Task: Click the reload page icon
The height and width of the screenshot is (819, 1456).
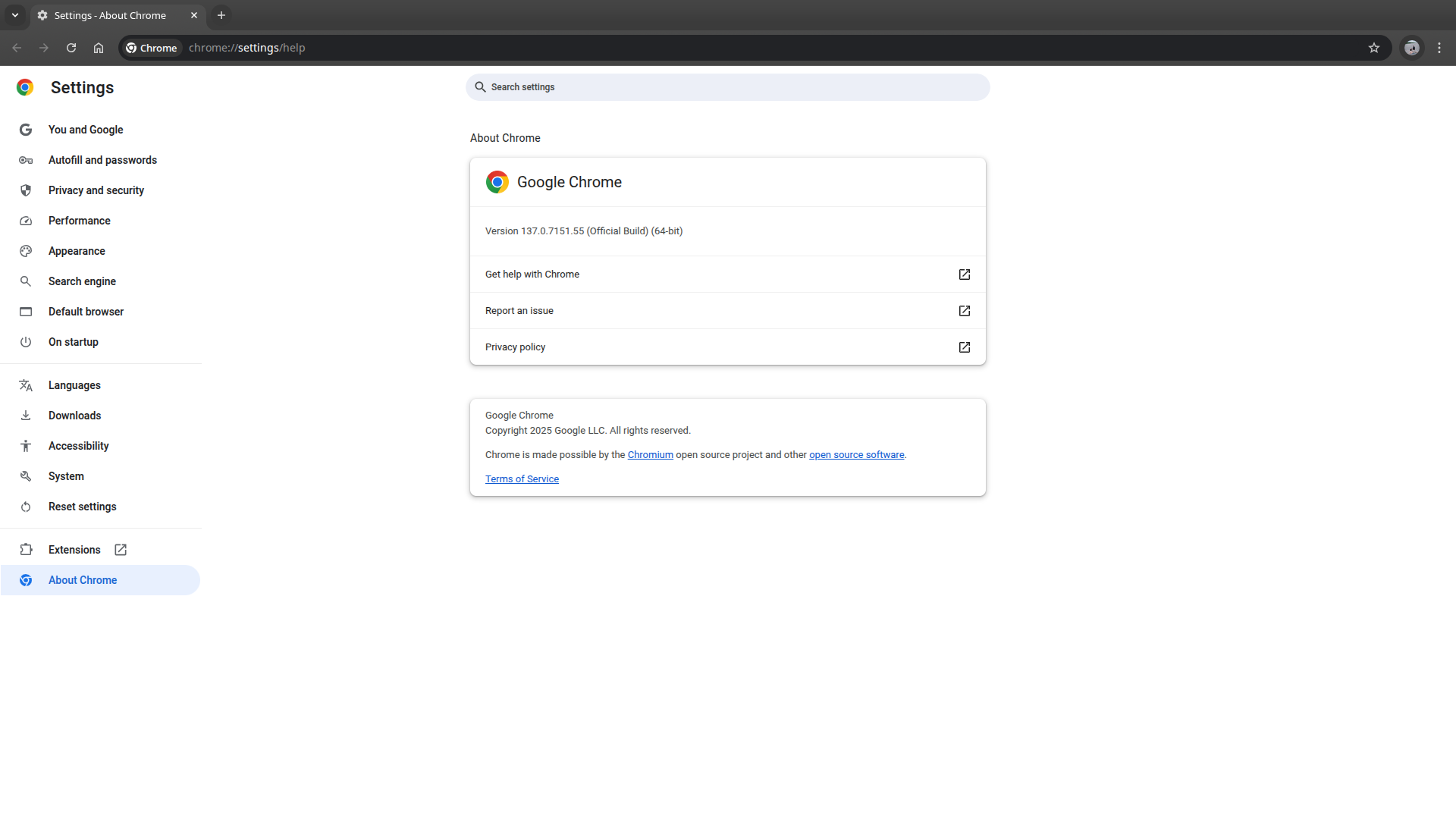Action: (71, 48)
